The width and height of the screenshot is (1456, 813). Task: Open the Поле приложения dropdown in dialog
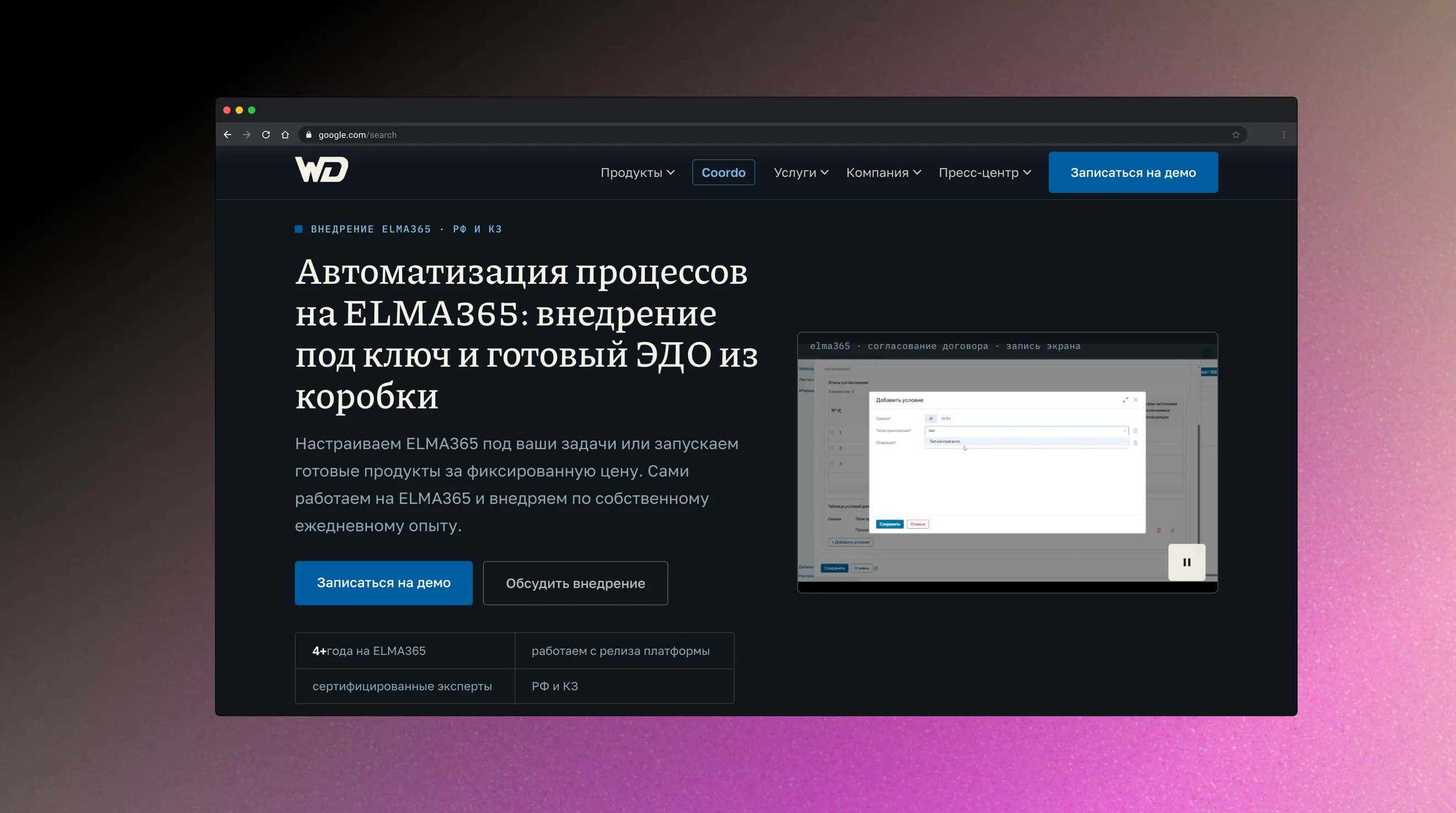1026,431
